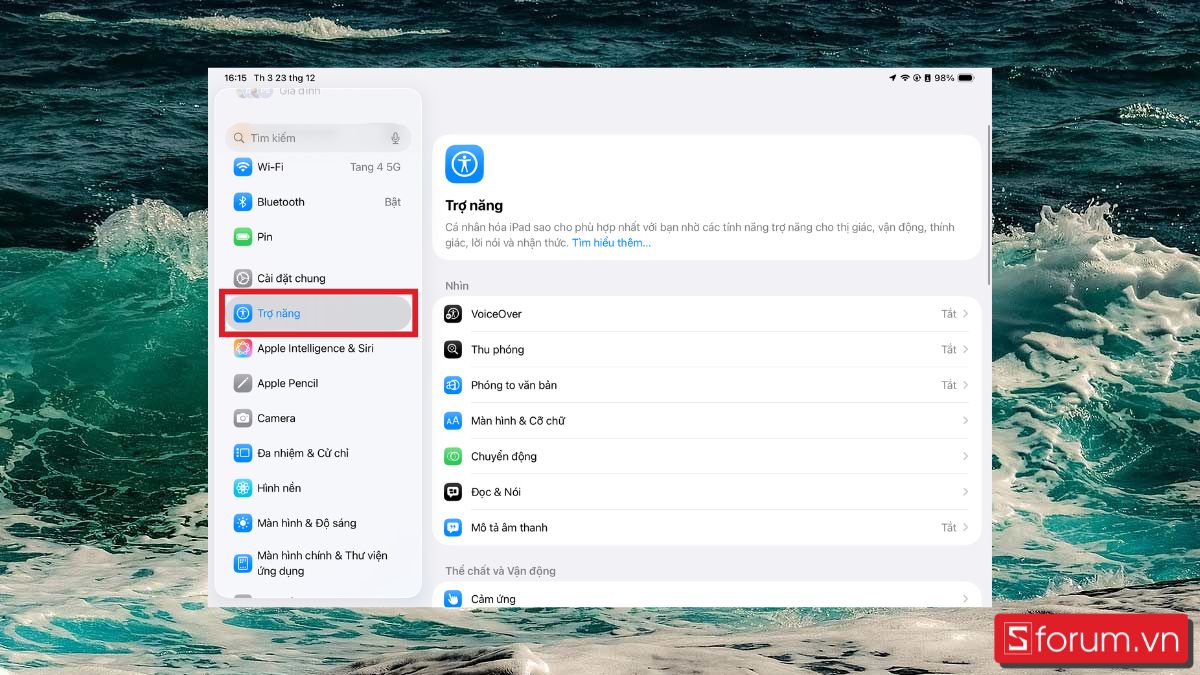Select the Pin label in the sidebar
This screenshot has width=1200, height=675.
[265, 237]
